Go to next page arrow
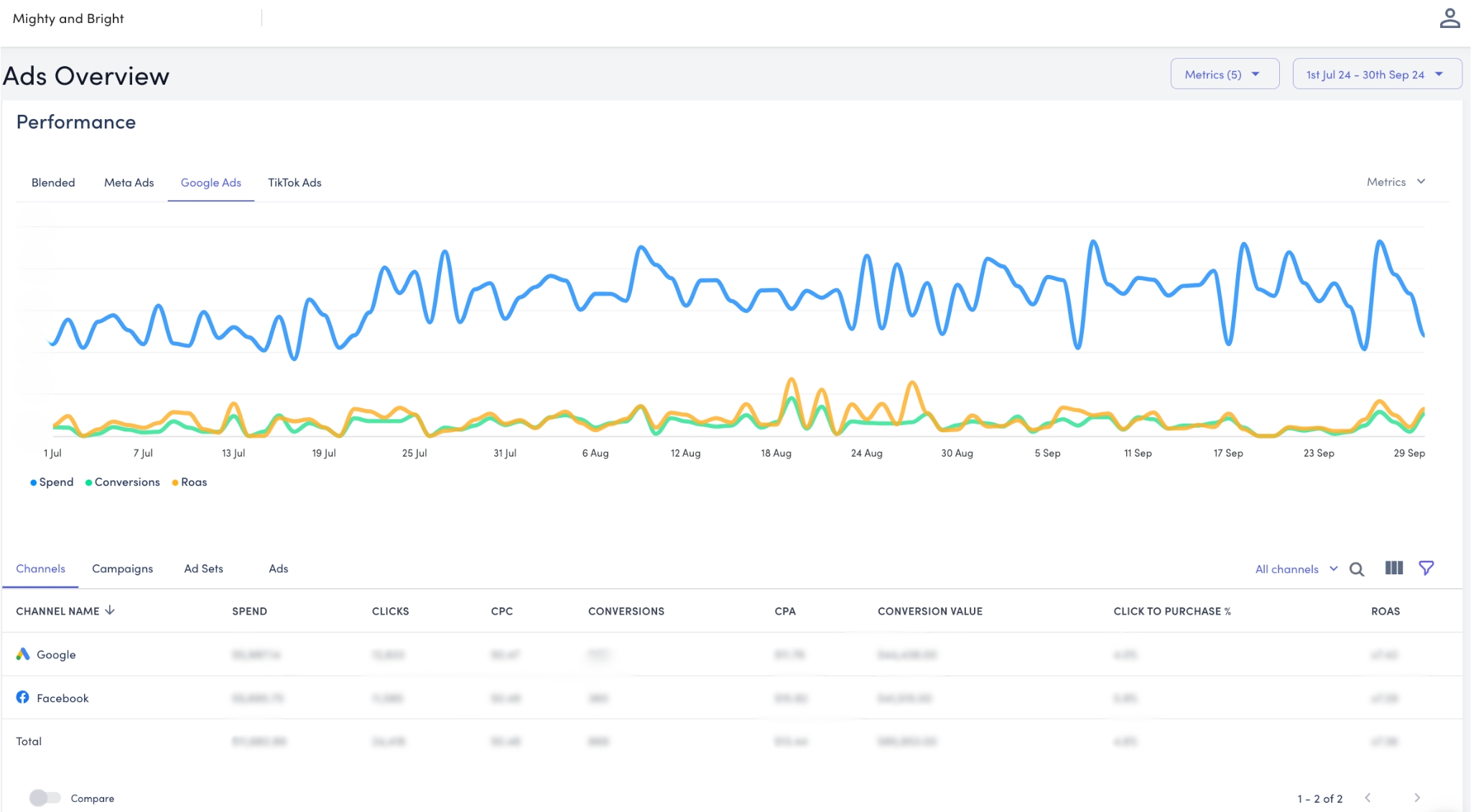 pos(1416,798)
